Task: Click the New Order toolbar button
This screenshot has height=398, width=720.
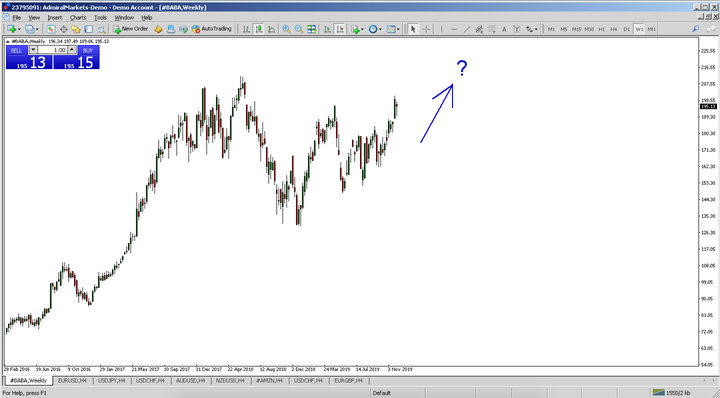Action: pyautogui.click(x=131, y=29)
